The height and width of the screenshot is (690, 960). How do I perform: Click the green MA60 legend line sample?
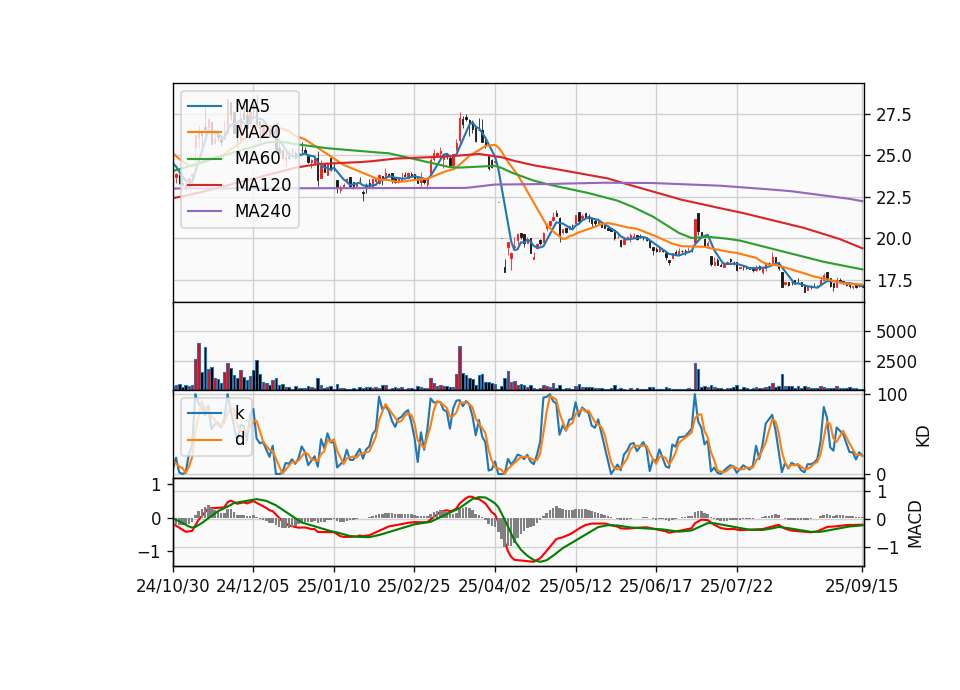[204, 159]
